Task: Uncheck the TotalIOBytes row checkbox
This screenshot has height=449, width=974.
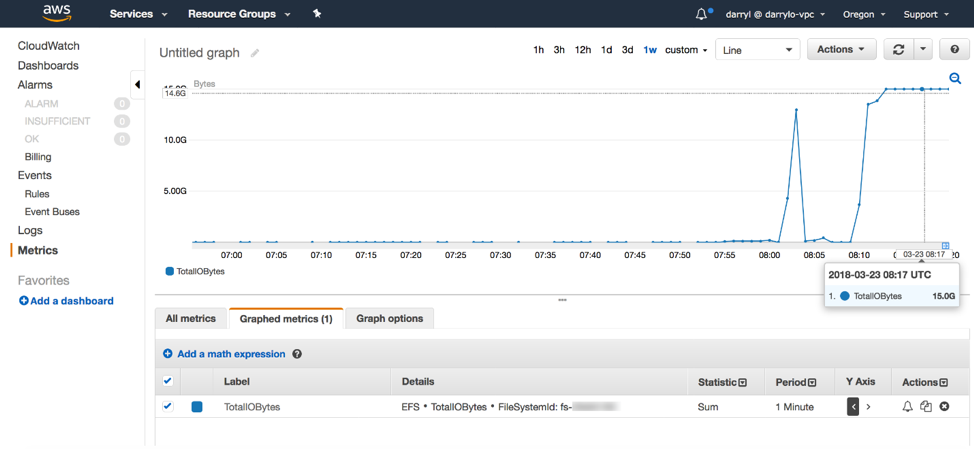Action: [168, 407]
